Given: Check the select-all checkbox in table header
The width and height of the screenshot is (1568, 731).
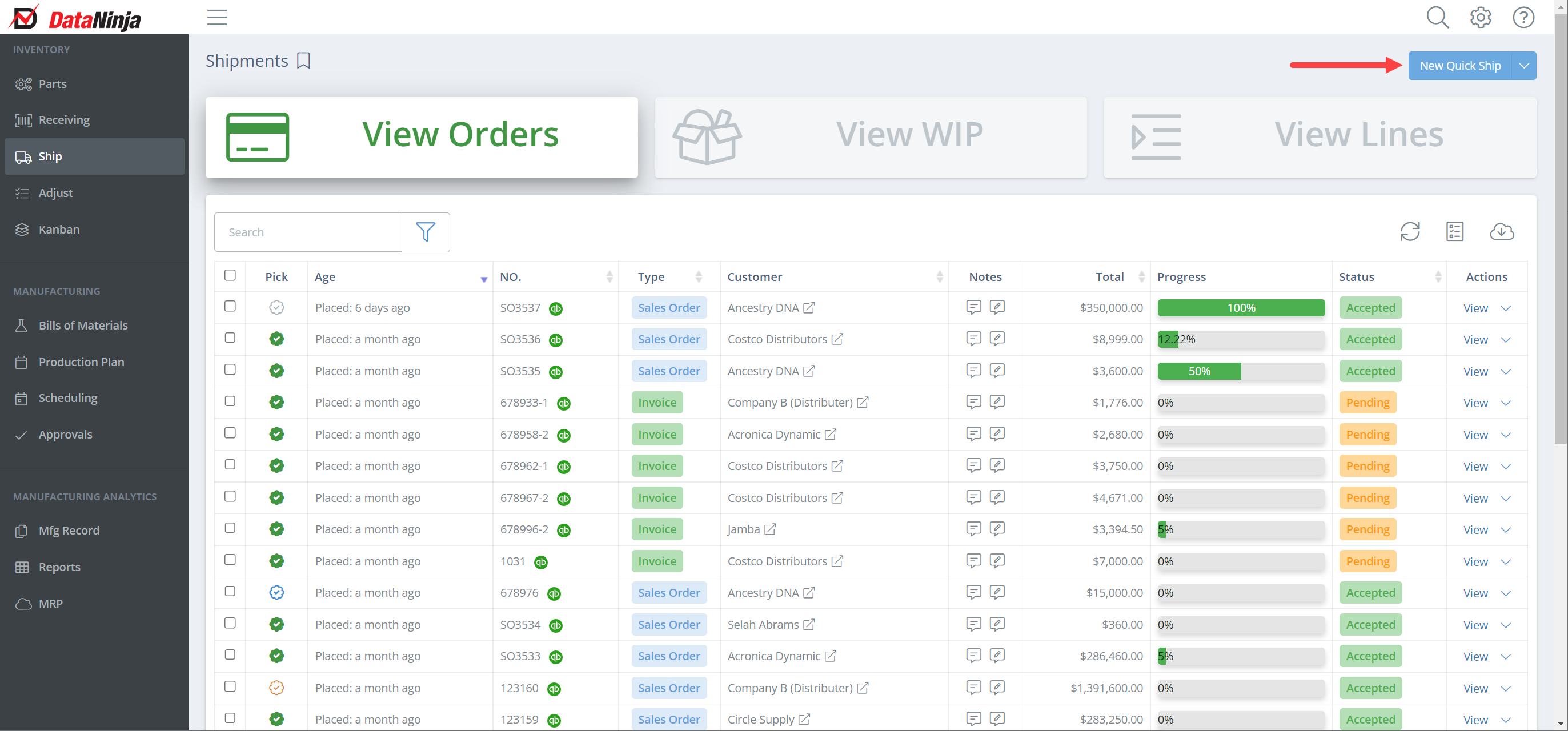Looking at the screenshot, I should pos(230,276).
